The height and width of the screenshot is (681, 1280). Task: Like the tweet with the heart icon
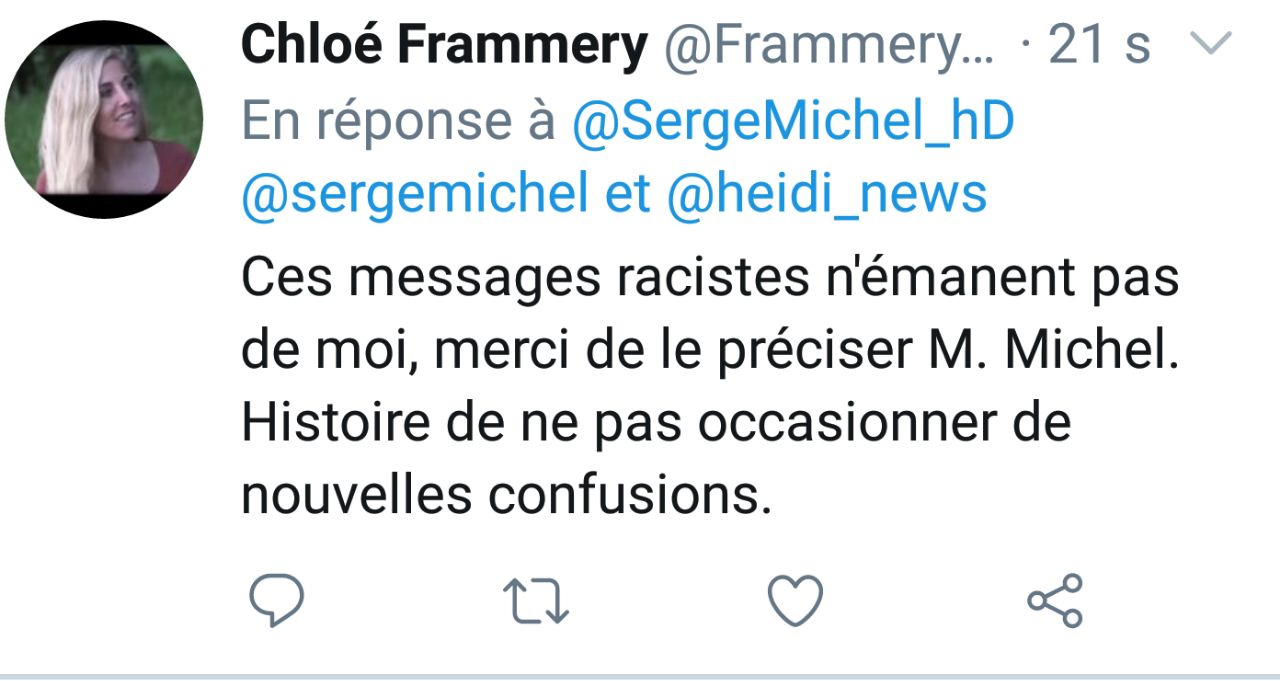[x=795, y=600]
